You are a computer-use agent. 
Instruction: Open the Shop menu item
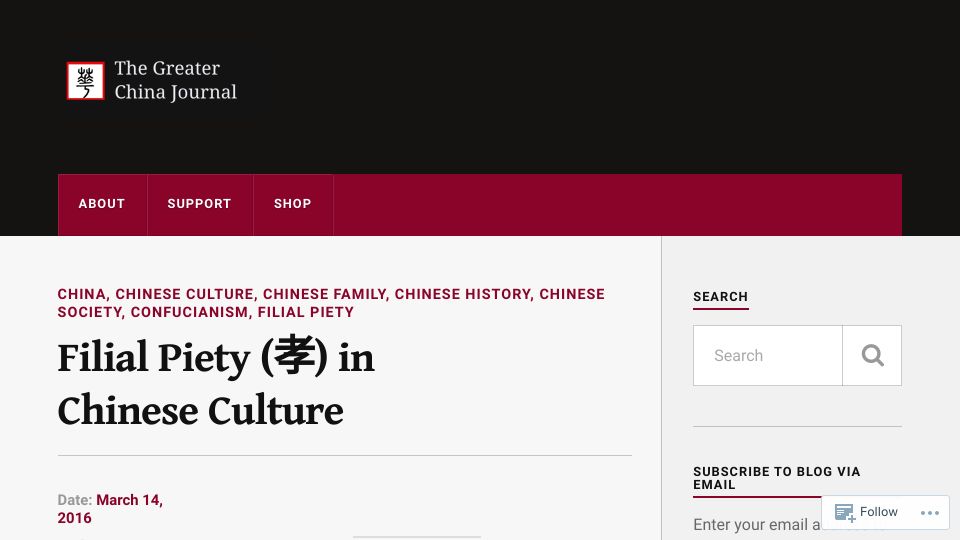[293, 204]
